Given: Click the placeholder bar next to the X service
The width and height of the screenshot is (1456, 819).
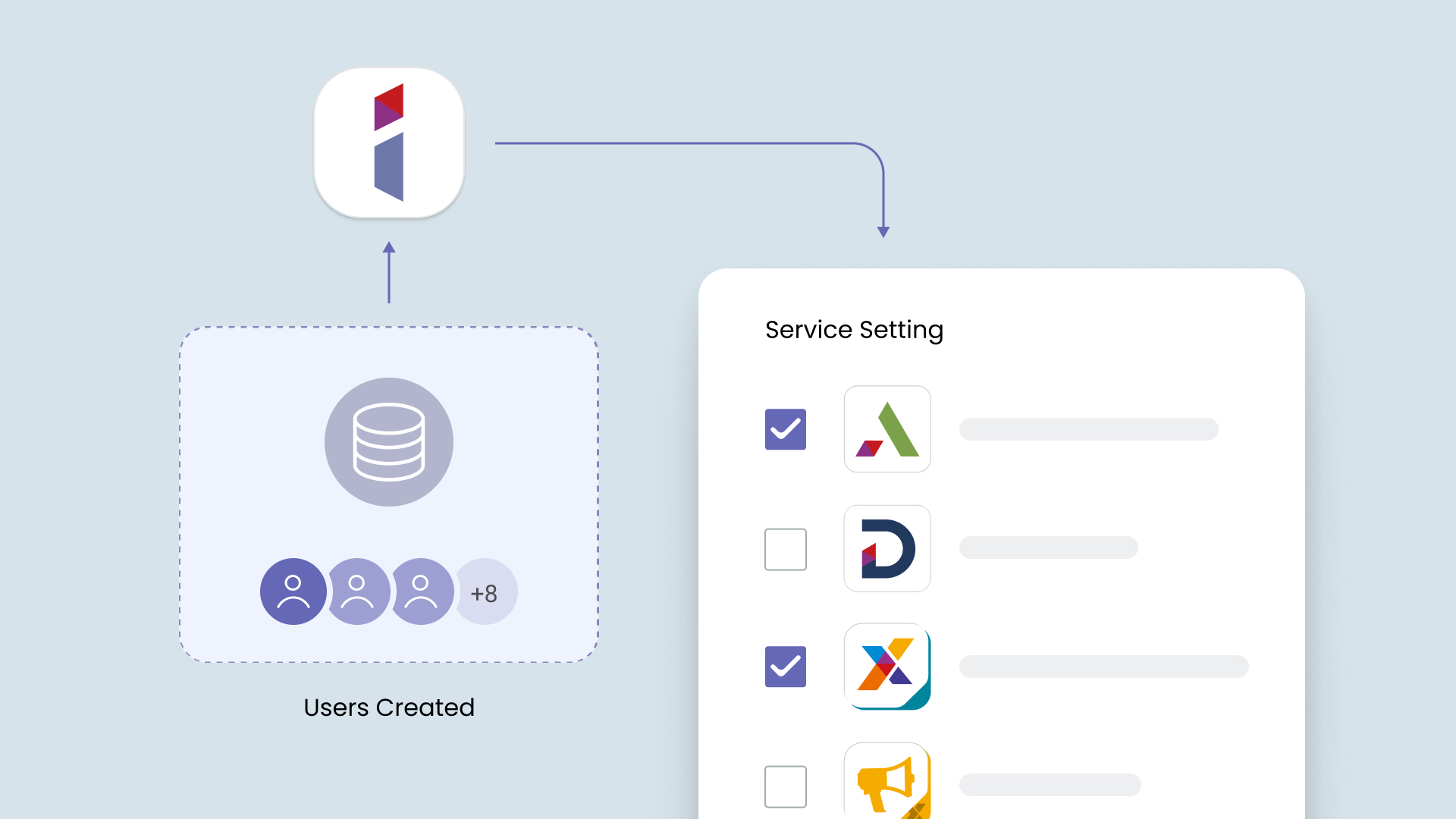Looking at the screenshot, I should pos(1104,667).
